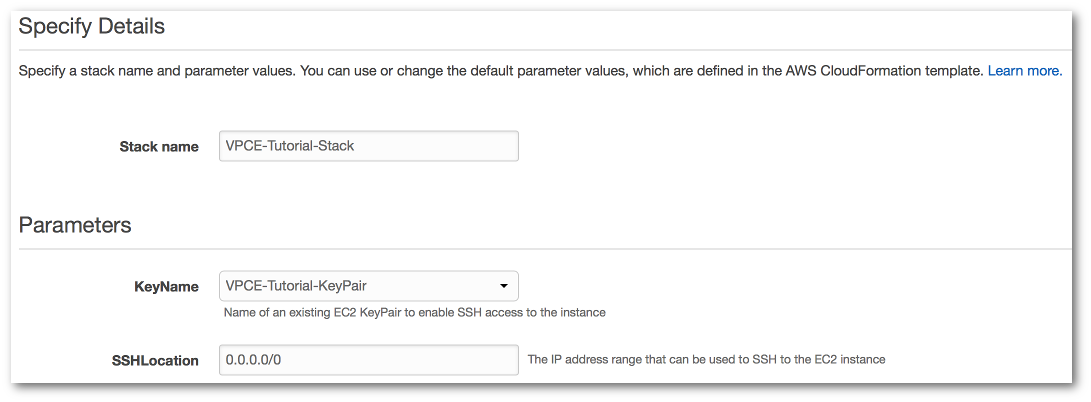The height and width of the screenshot is (402, 1091).
Task: Click the SSH IP address range description
Action: [x=706, y=359]
